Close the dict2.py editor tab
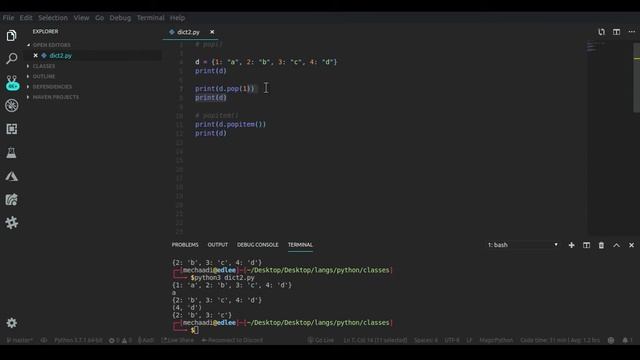Screen dimensions: 640x360 tap(212, 32)
